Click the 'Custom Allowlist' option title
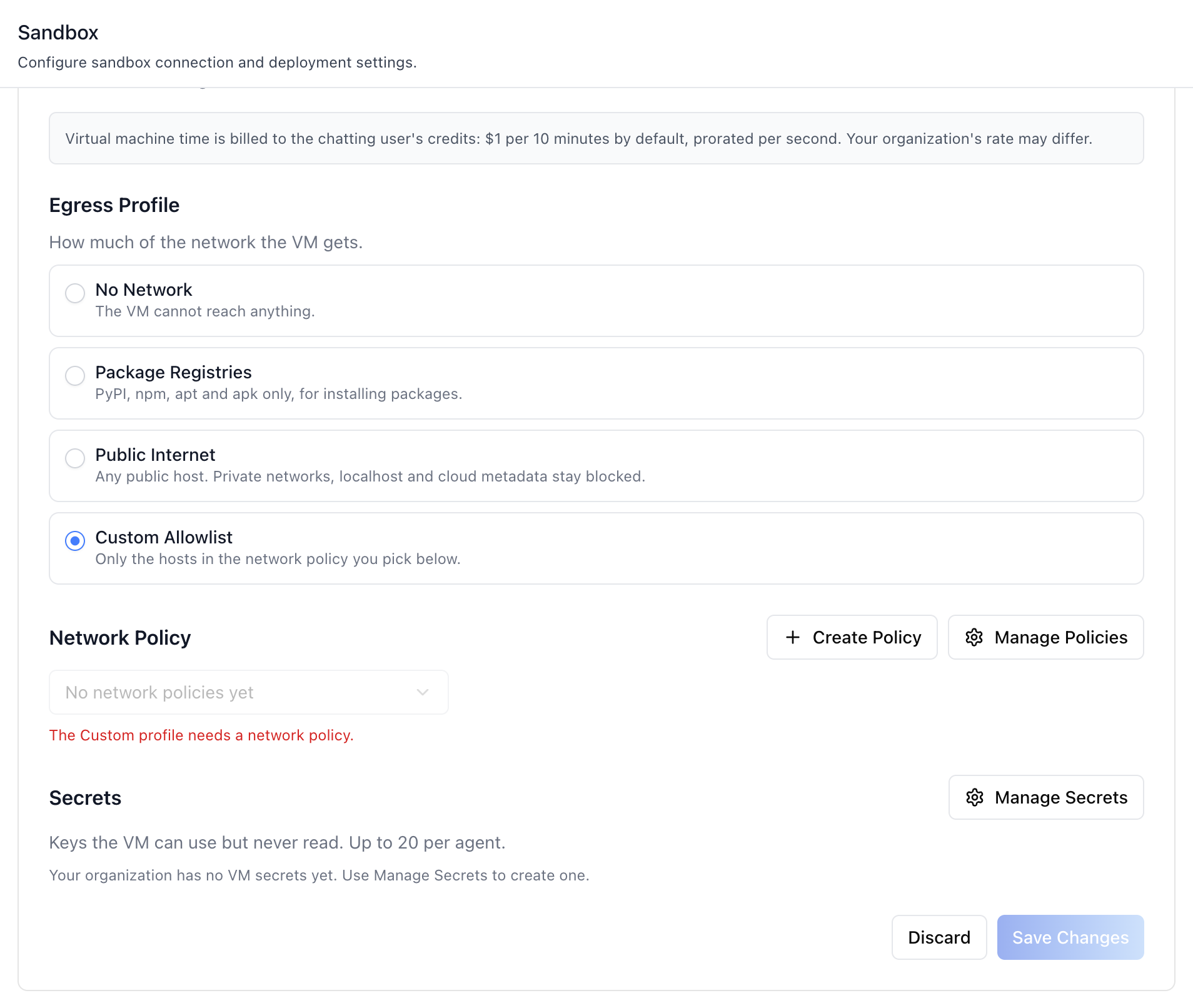Viewport: 1193px width, 1008px height. click(164, 537)
